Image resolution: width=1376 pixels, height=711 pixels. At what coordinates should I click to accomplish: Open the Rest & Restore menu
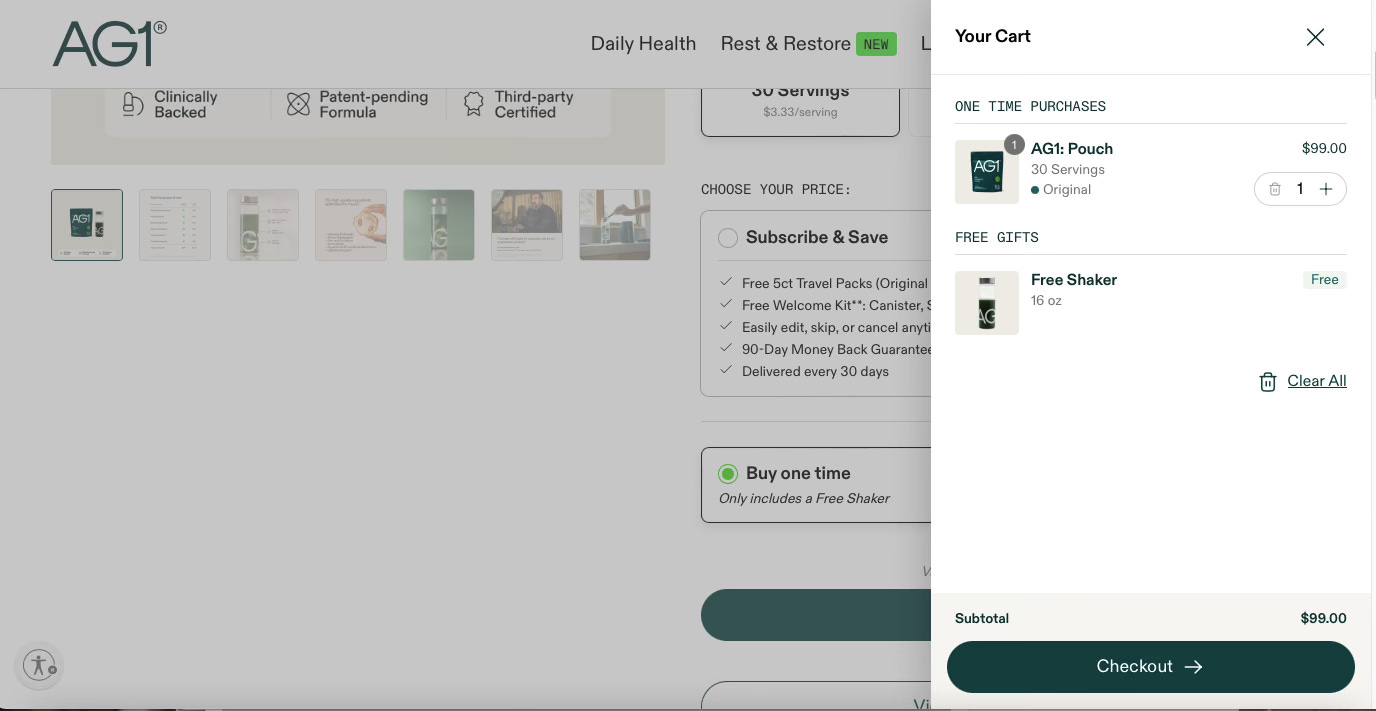785,43
